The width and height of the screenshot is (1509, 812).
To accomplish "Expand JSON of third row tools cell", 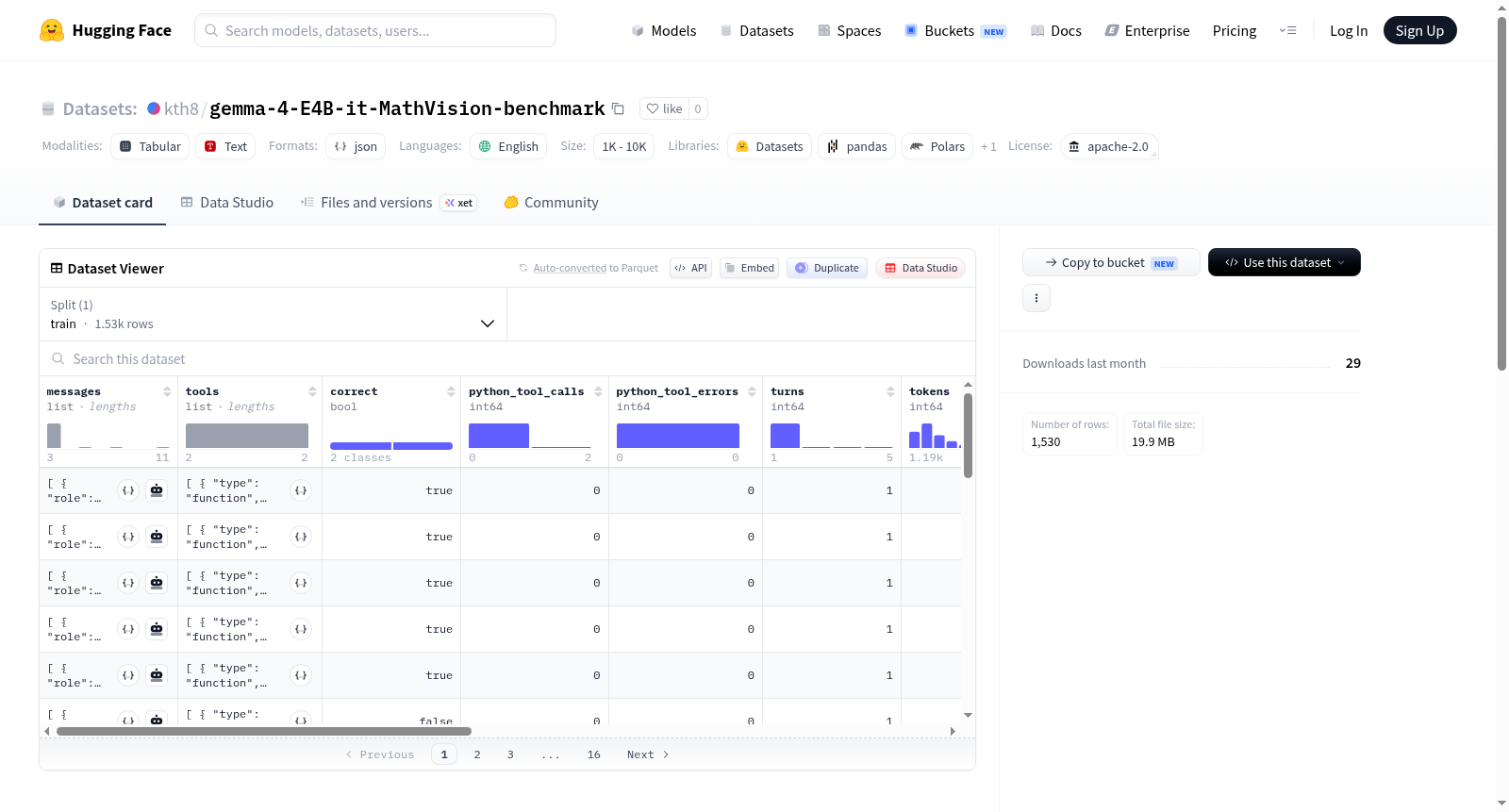I will click(301, 583).
